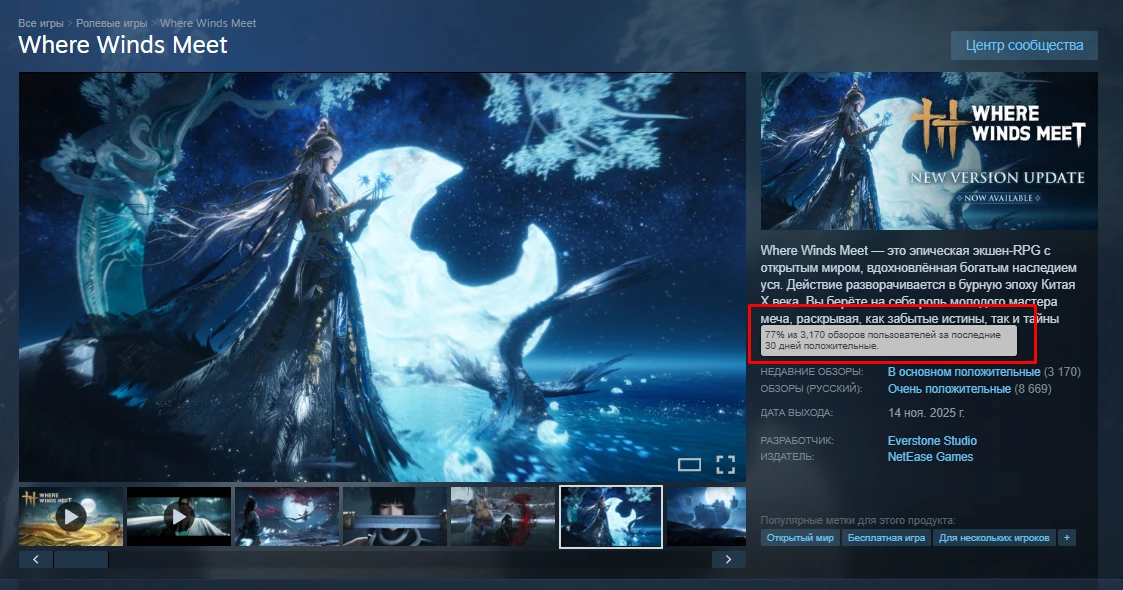Select the sword-across-face screenshot thumbnail
Image resolution: width=1123 pixels, height=590 pixels.
tap(395, 516)
